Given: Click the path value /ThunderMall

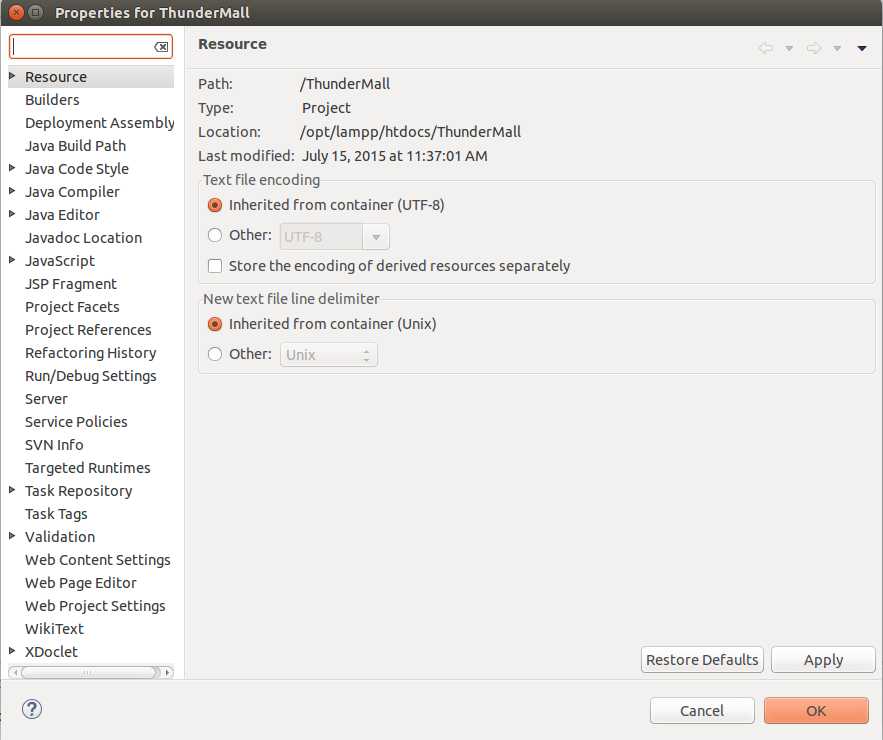Looking at the screenshot, I should pos(345,84).
